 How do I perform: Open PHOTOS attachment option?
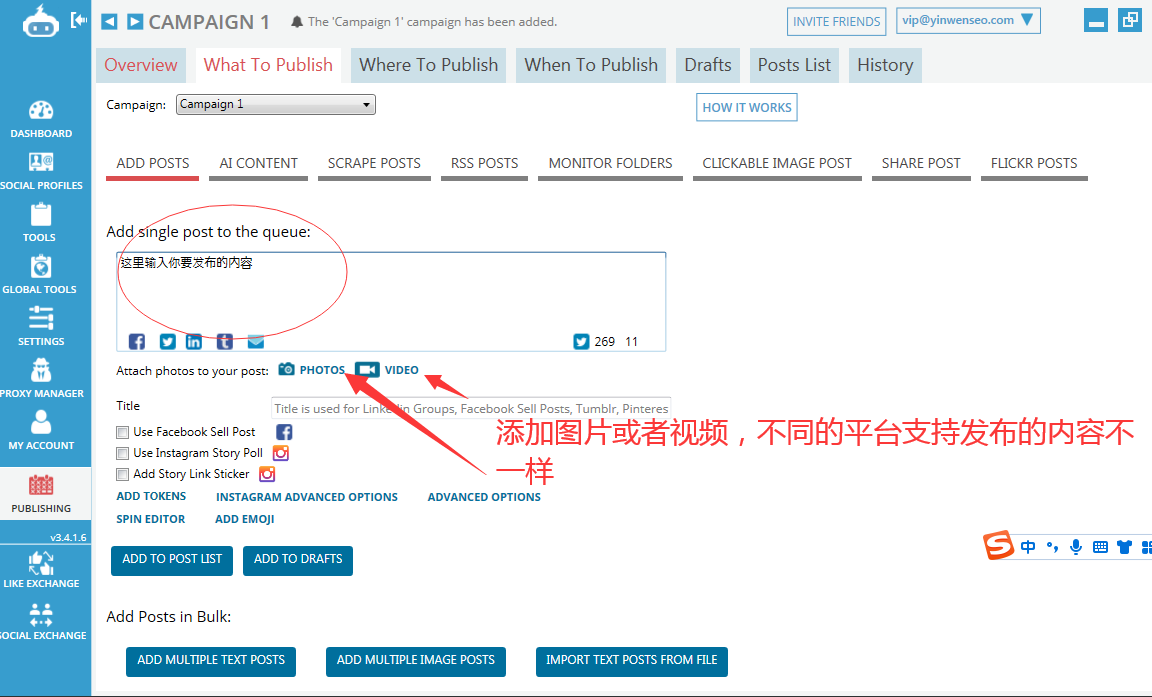(x=311, y=369)
